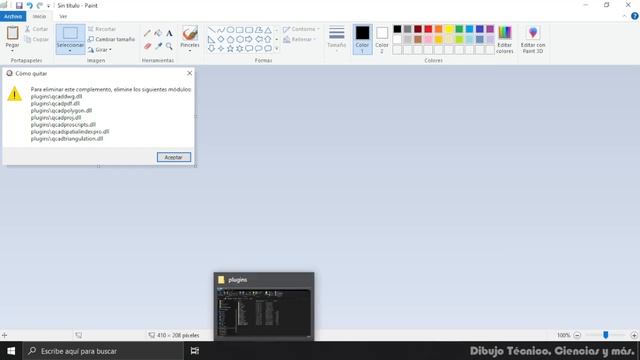
Task: Expand the shapes gallery more arrow
Action: pyautogui.click(x=277, y=49)
